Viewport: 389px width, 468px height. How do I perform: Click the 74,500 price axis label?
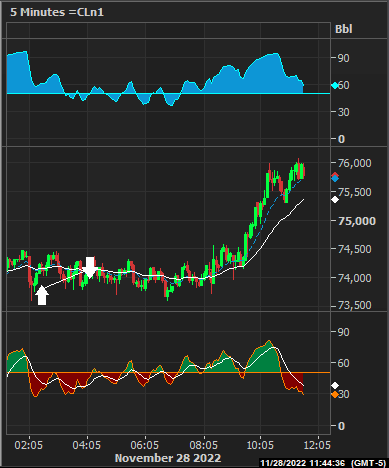354,249
